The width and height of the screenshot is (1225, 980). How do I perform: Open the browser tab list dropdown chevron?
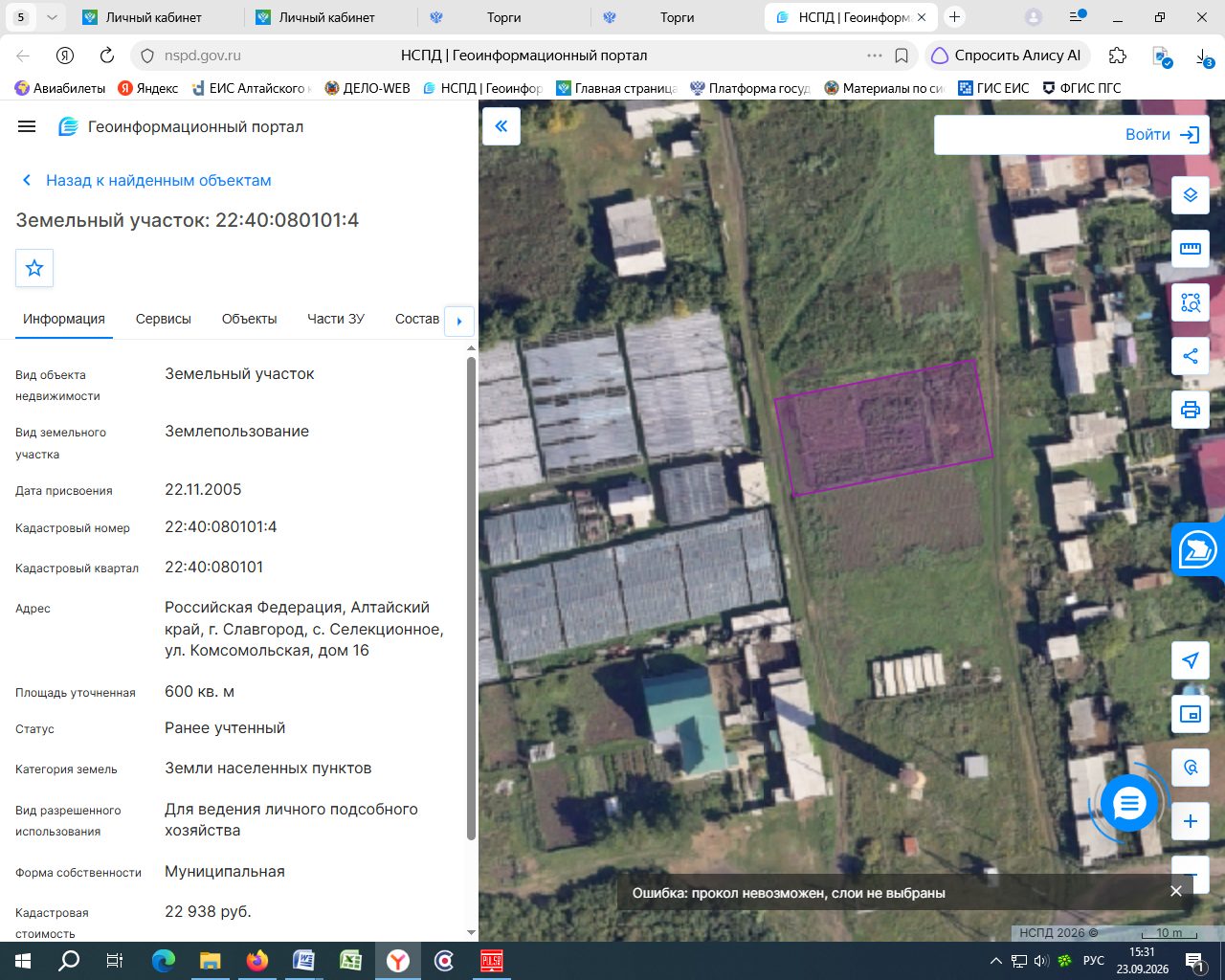click(x=52, y=17)
